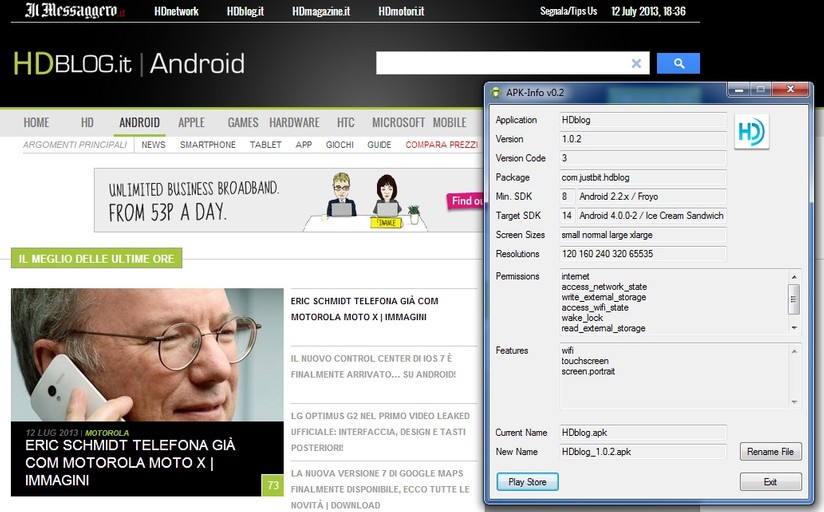The image size is (824, 512).
Task: Click the blue magnifier search button
Action: 679,63
